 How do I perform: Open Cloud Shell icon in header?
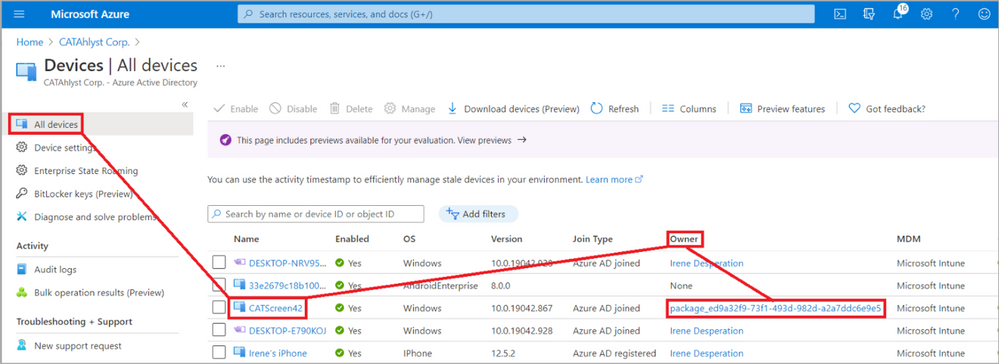pyautogui.click(x=840, y=14)
